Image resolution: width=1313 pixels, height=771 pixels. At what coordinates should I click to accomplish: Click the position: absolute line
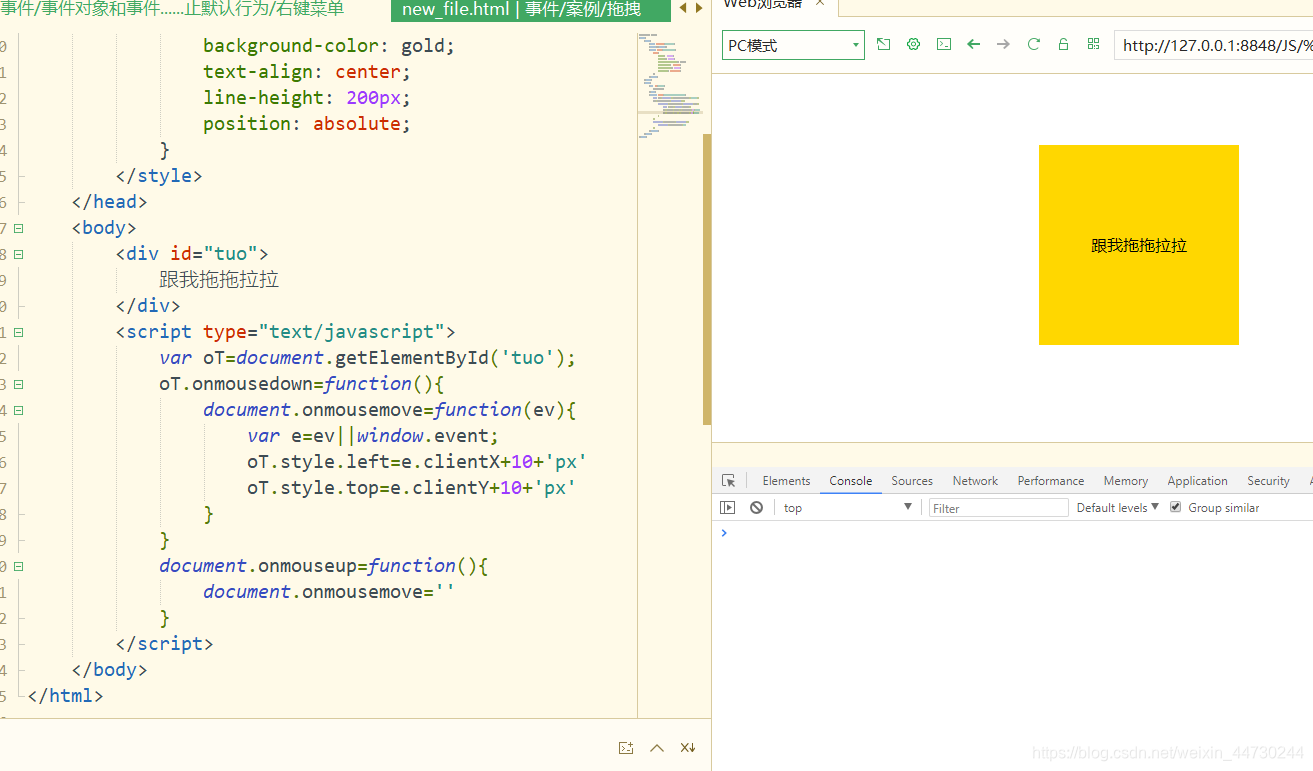point(307,124)
